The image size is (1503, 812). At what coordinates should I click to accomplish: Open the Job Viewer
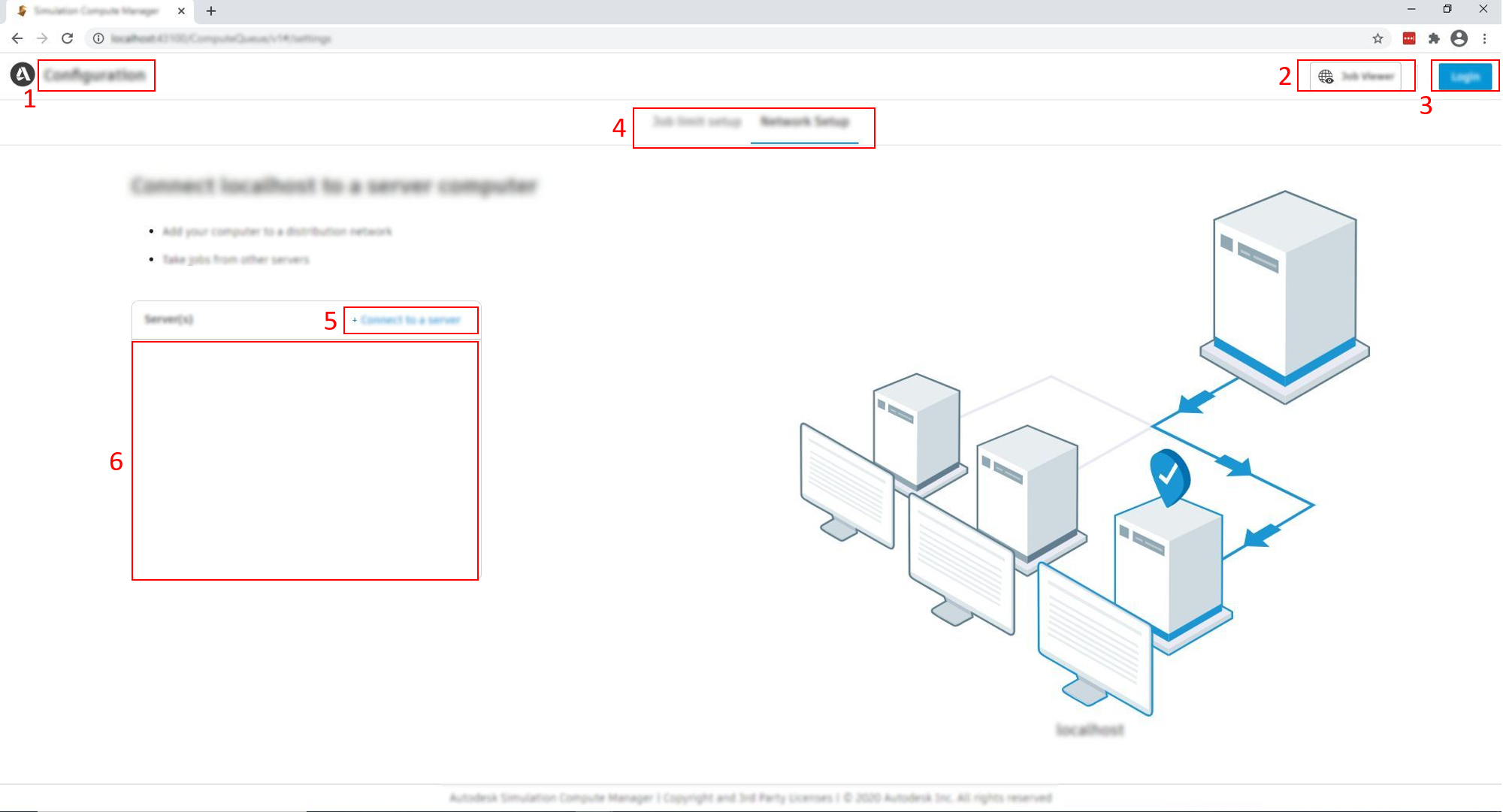pos(1355,76)
